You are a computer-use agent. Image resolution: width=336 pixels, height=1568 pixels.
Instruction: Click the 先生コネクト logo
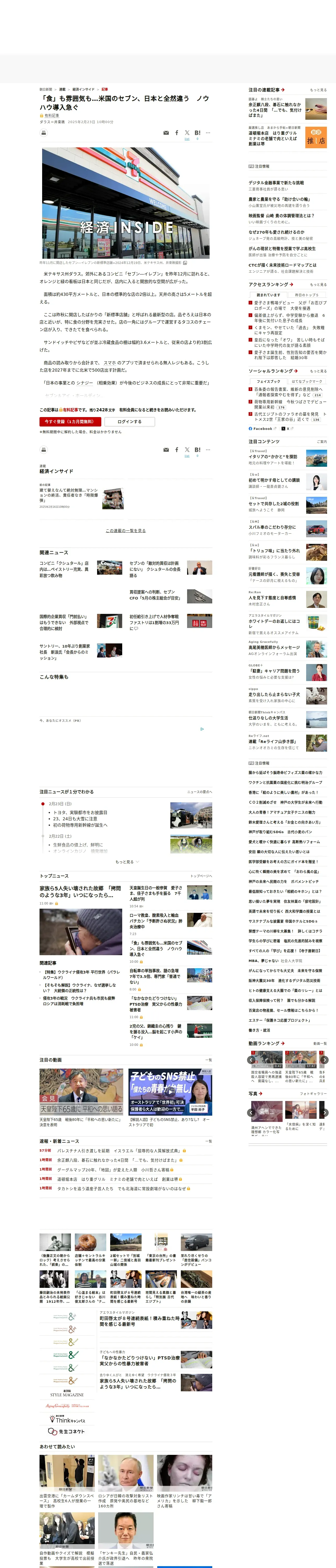pos(66,1431)
